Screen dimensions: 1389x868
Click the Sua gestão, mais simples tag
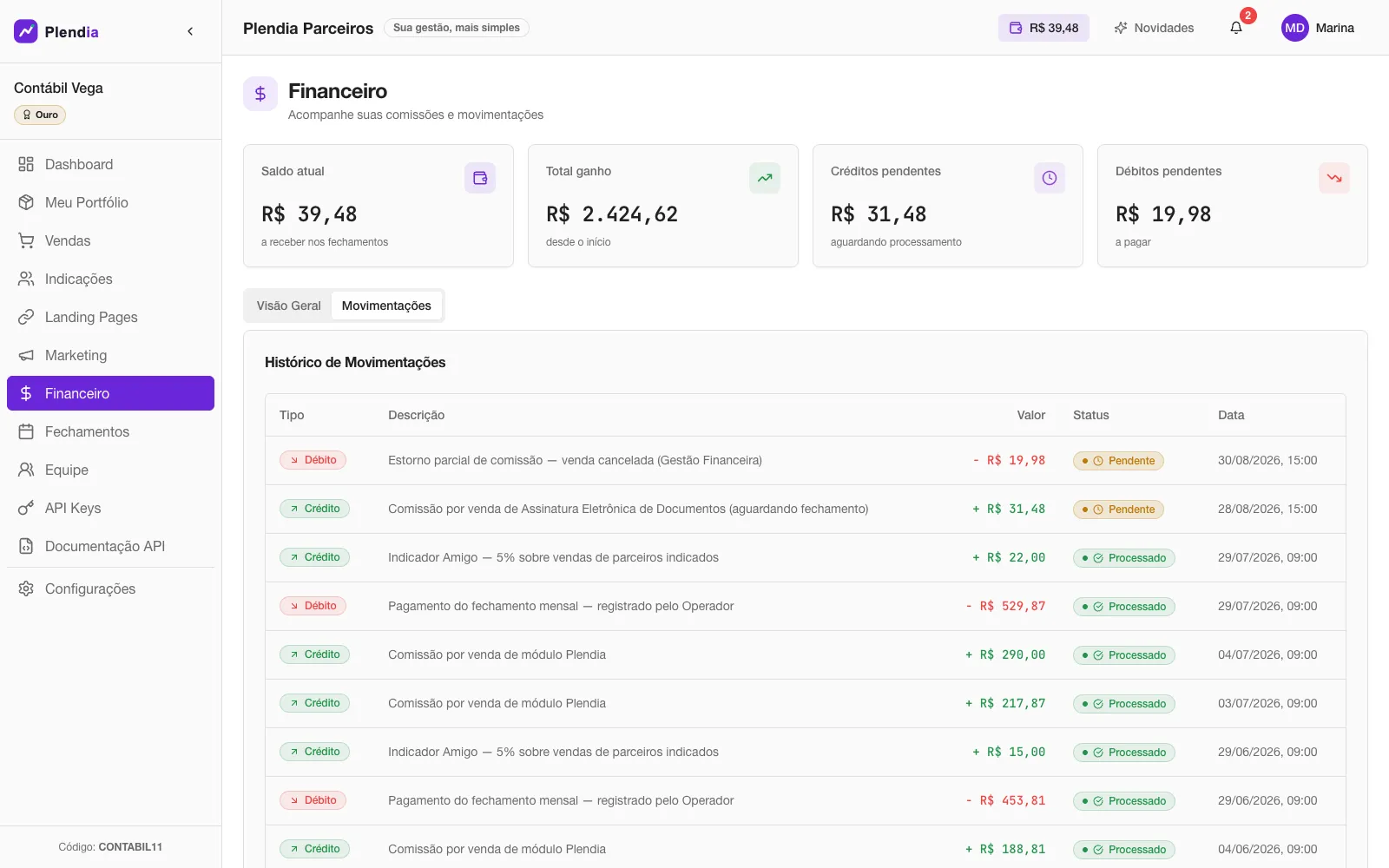click(x=457, y=28)
